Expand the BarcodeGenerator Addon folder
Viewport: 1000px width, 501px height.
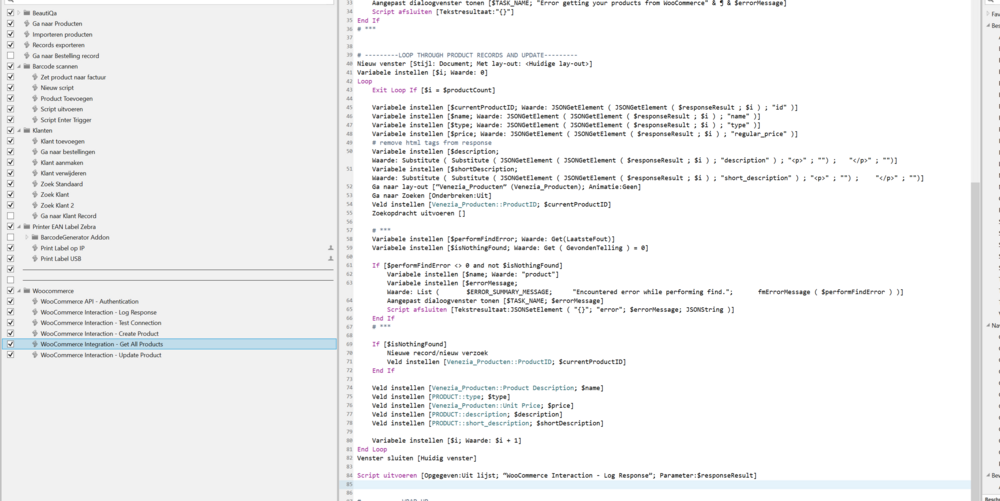click(x=27, y=237)
